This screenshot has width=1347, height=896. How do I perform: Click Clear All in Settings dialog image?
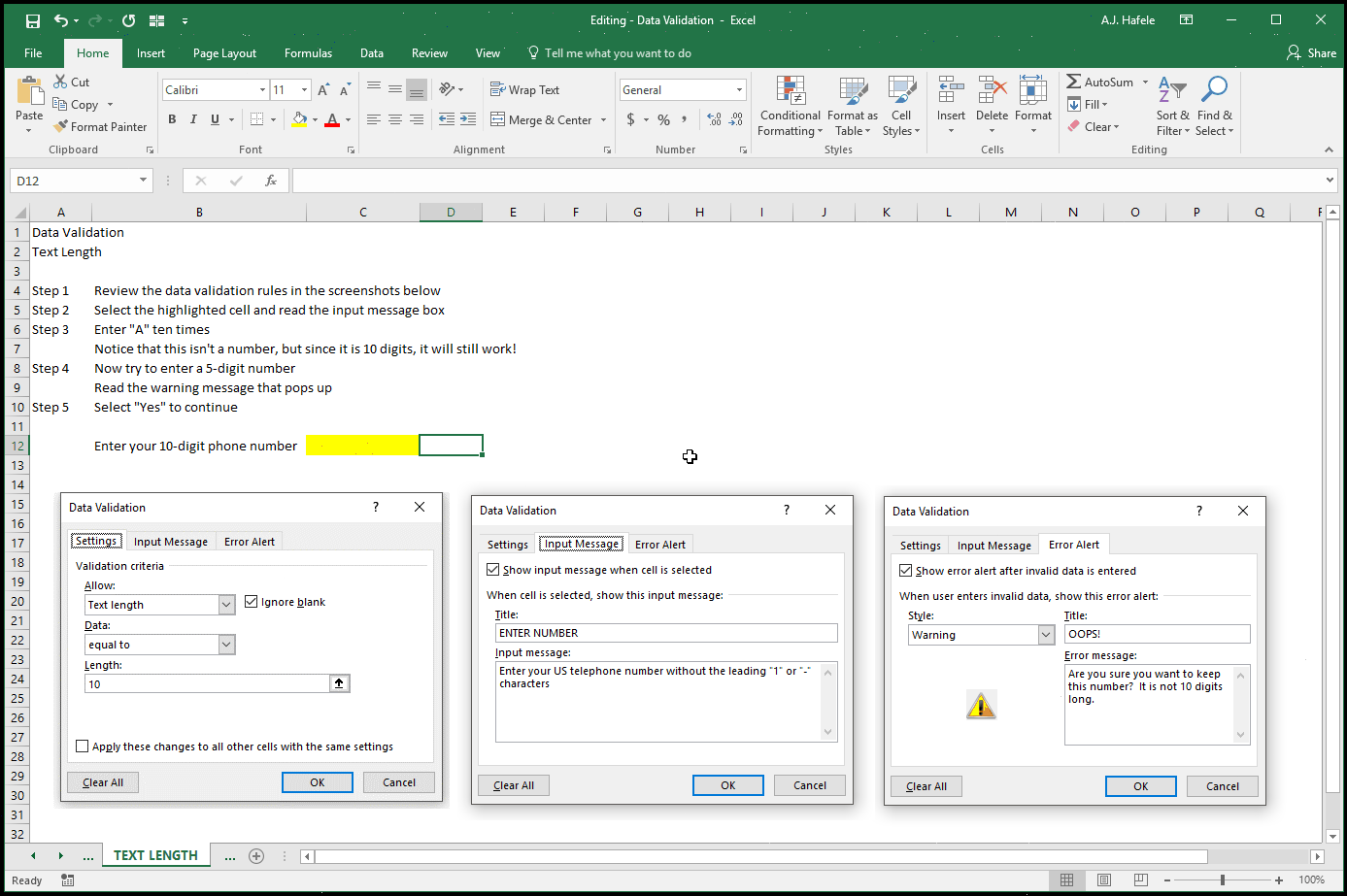click(103, 782)
